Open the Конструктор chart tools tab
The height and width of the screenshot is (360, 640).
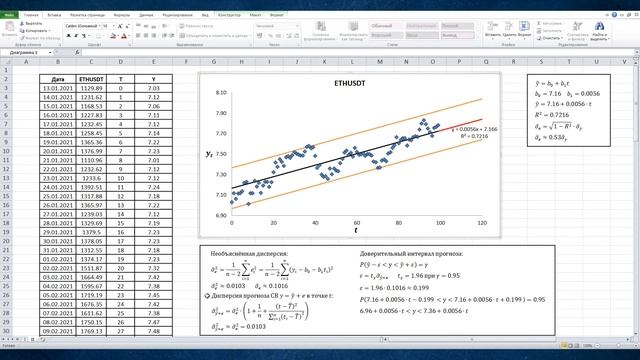[229, 15]
